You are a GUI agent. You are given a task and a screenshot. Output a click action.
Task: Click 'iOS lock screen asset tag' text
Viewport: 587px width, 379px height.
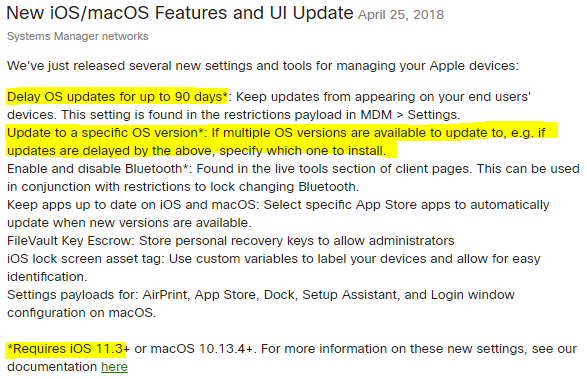[x=85, y=259]
